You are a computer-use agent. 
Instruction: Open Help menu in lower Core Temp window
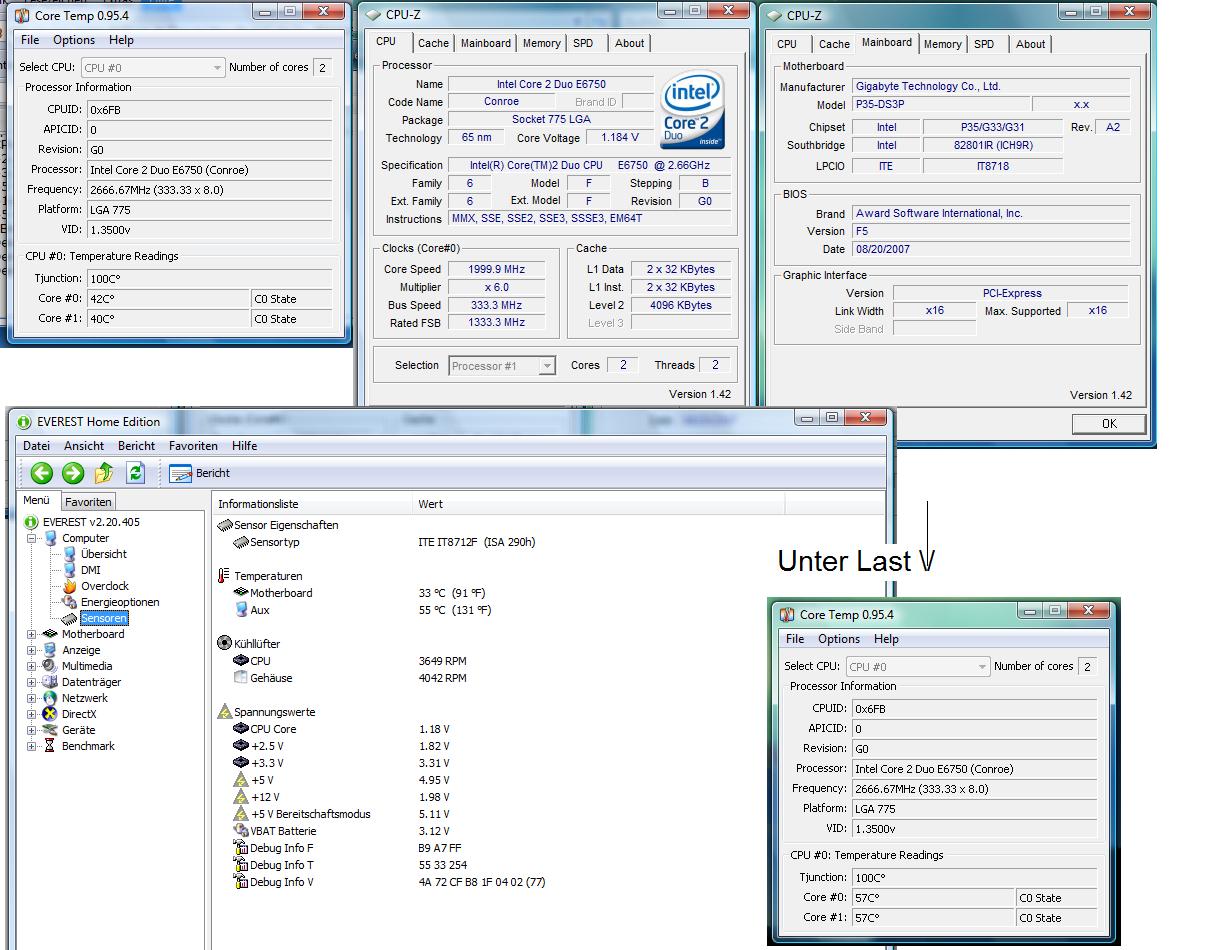click(x=886, y=639)
